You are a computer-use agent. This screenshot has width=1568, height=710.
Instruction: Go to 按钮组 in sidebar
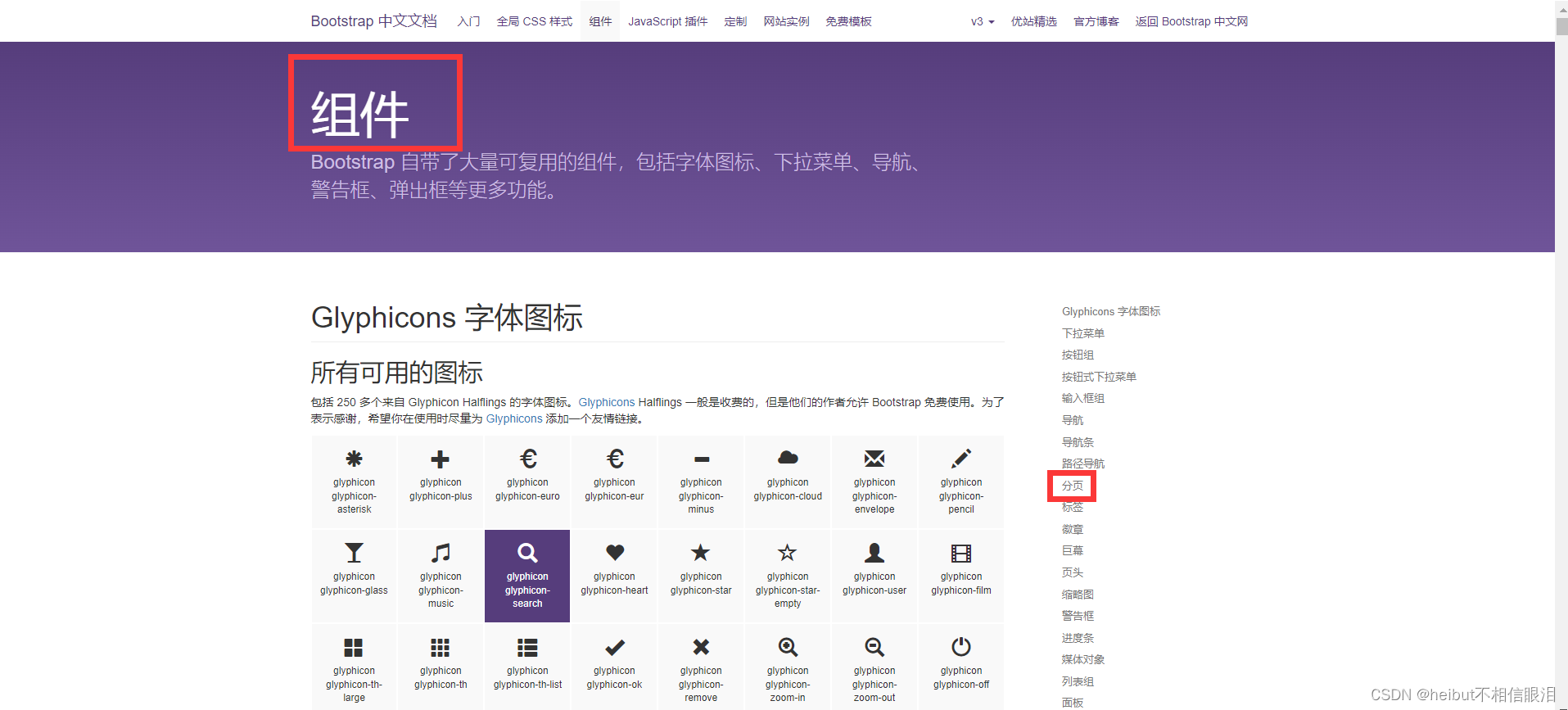(1078, 355)
